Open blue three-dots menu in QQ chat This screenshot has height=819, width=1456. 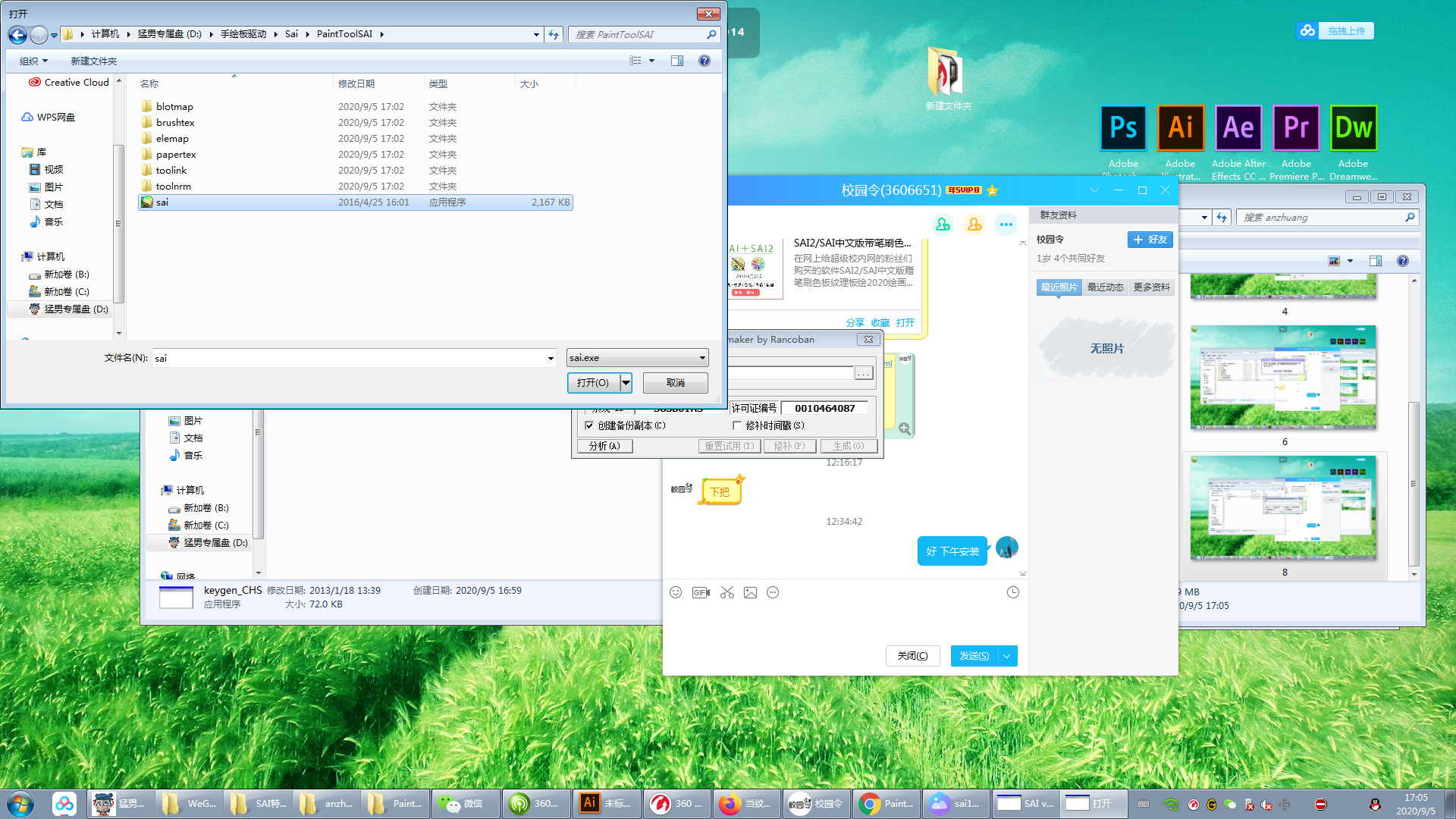(1006, 224)
